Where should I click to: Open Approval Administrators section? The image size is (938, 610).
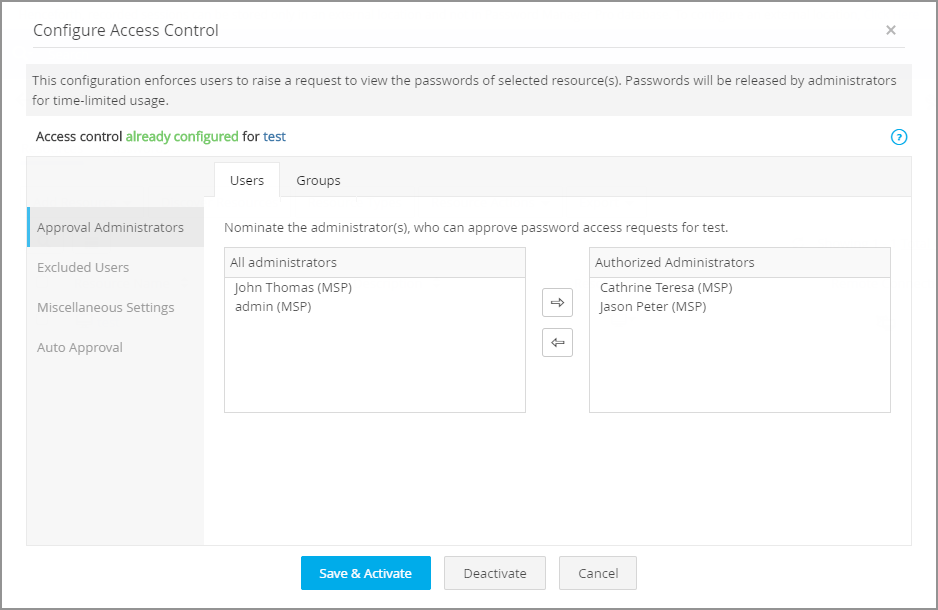click(x=110, y=227)
